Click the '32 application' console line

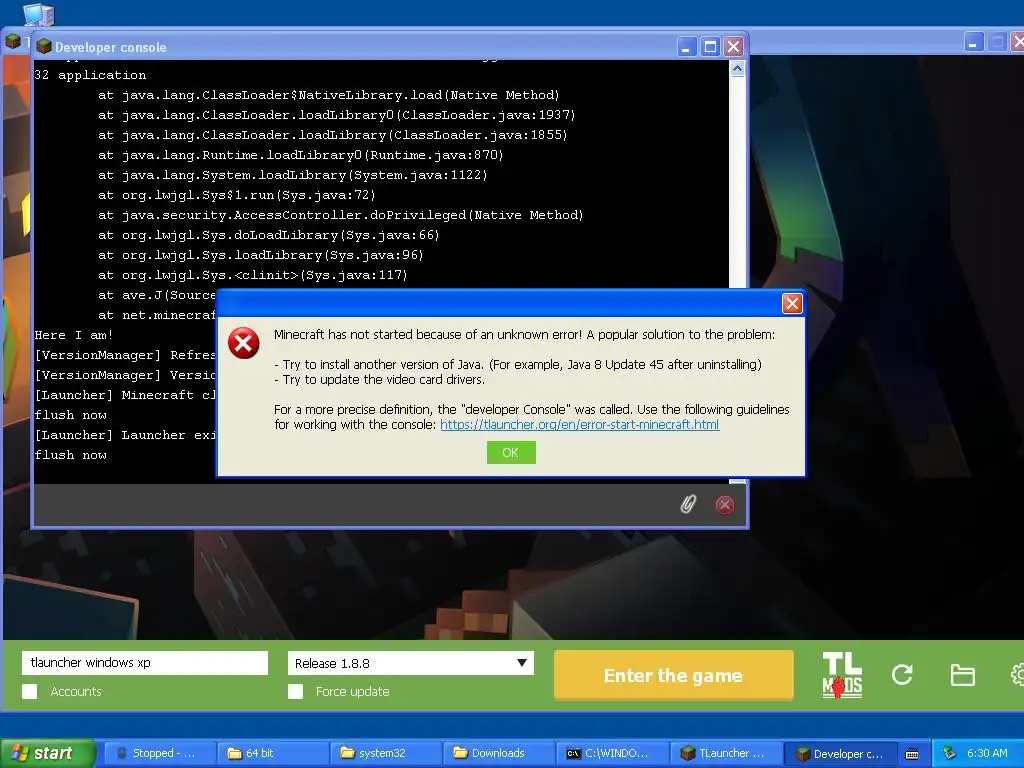coord(90,75)
